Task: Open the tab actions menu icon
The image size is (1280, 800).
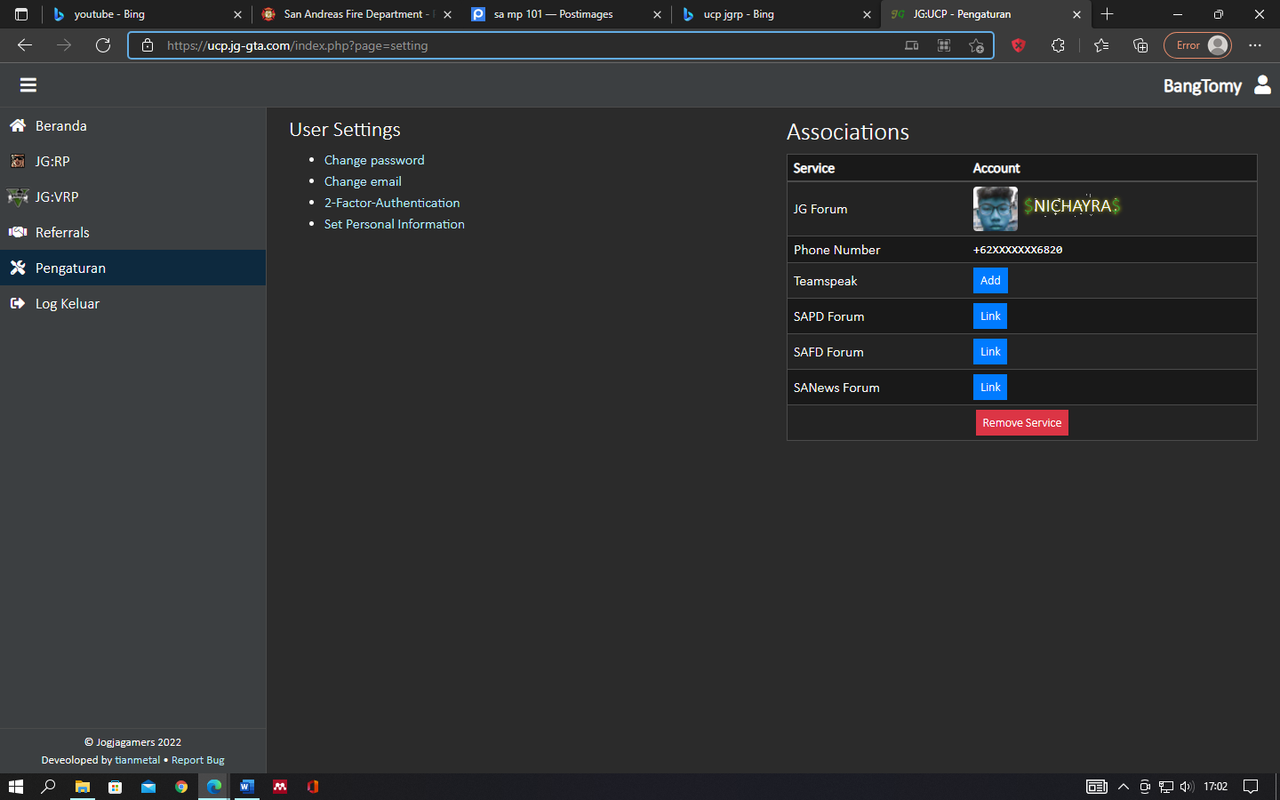Action: point(21,15)
